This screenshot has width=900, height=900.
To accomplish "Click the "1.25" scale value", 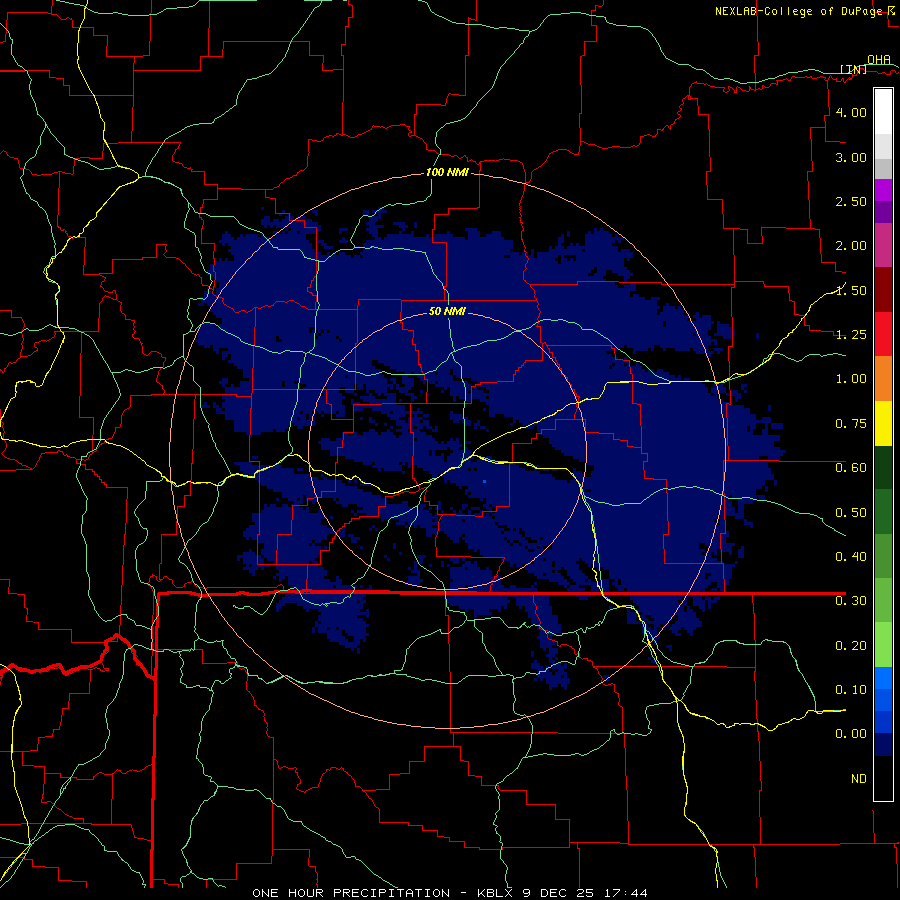I will [x=851, y=335].
